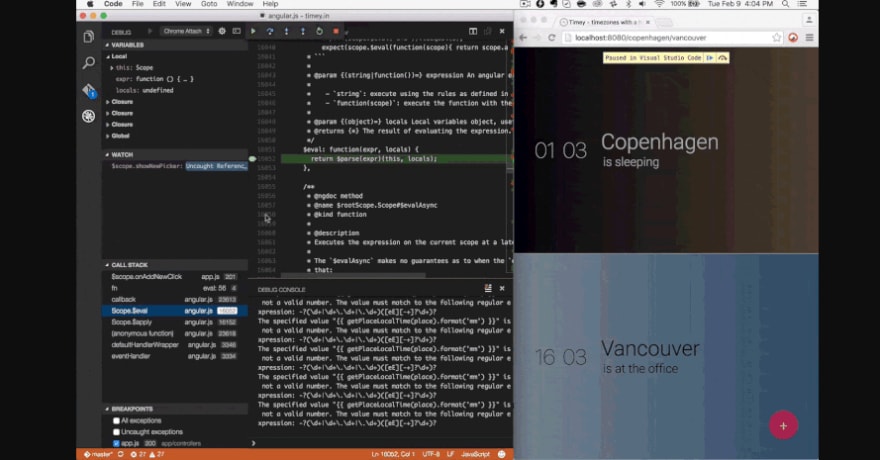Click the greyed start debugging arrow

click(x=150, y=31)
